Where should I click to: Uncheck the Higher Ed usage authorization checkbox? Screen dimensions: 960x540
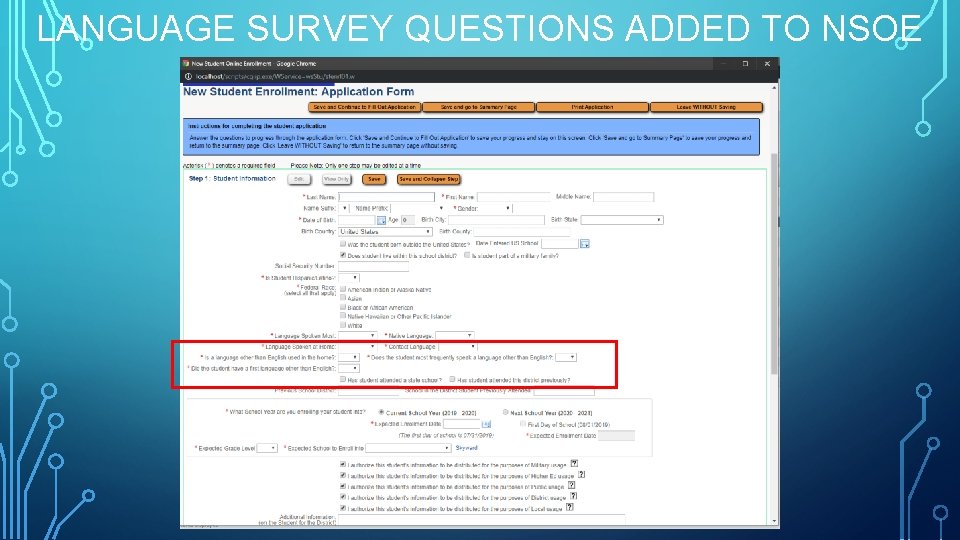pos(343,475)
